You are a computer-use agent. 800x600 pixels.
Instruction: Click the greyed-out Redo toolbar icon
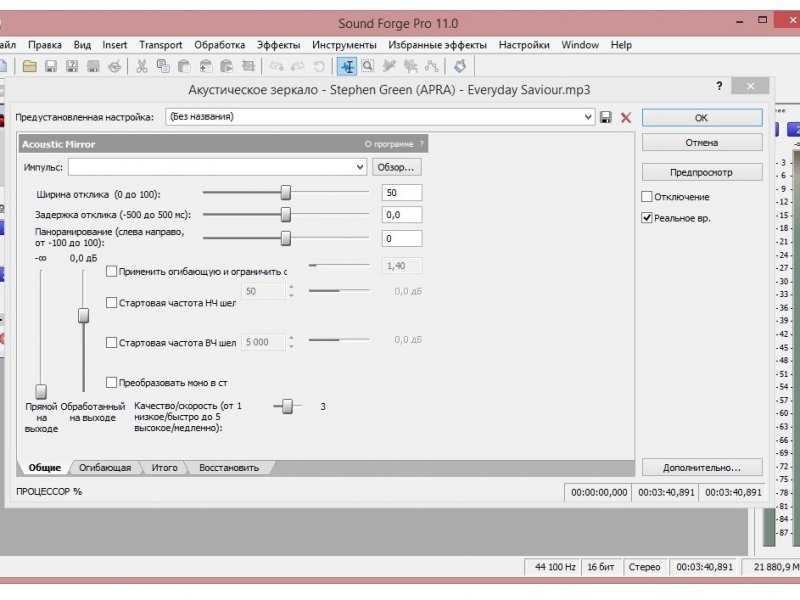click(x=298, y=66)
